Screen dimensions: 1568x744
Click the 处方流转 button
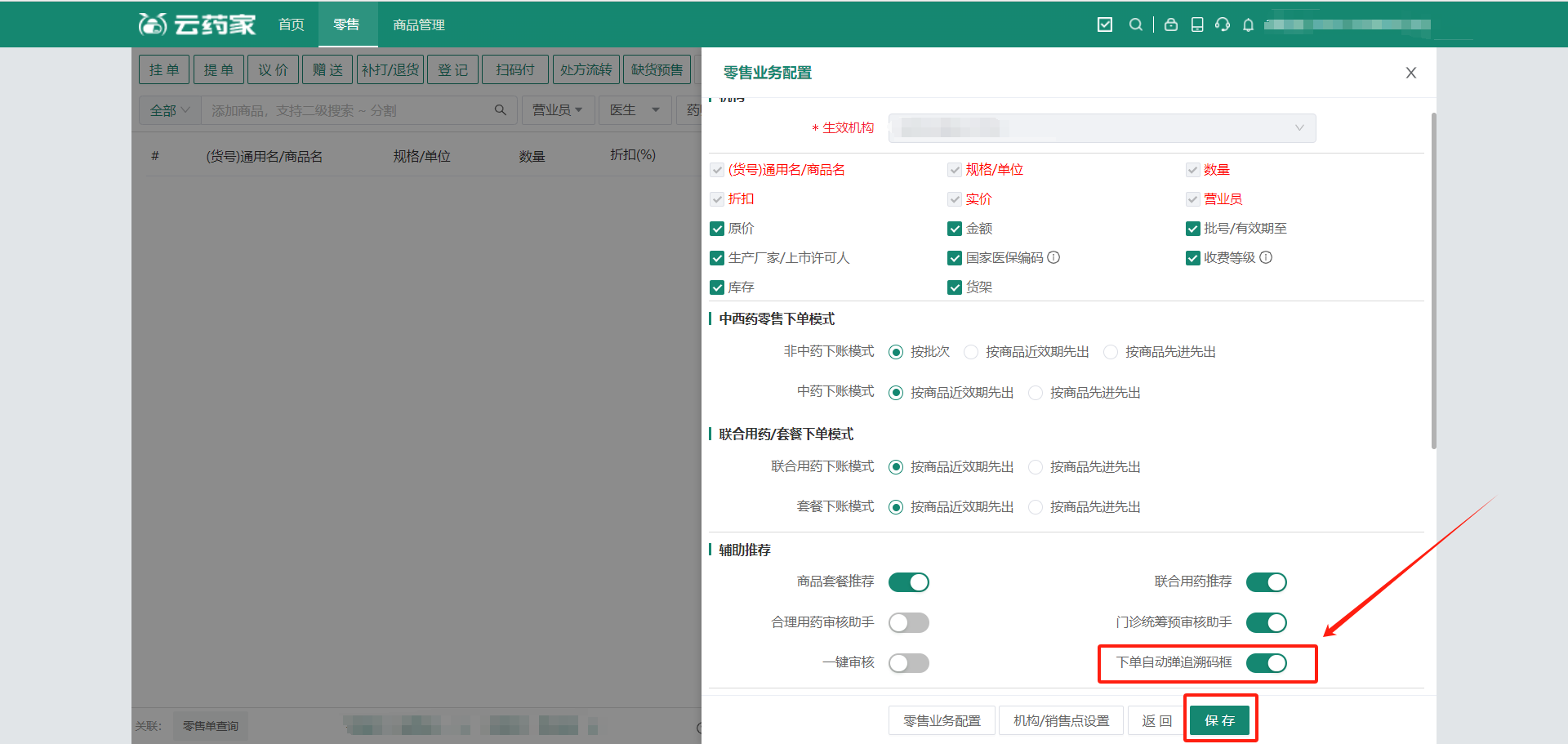coord(586,69)
